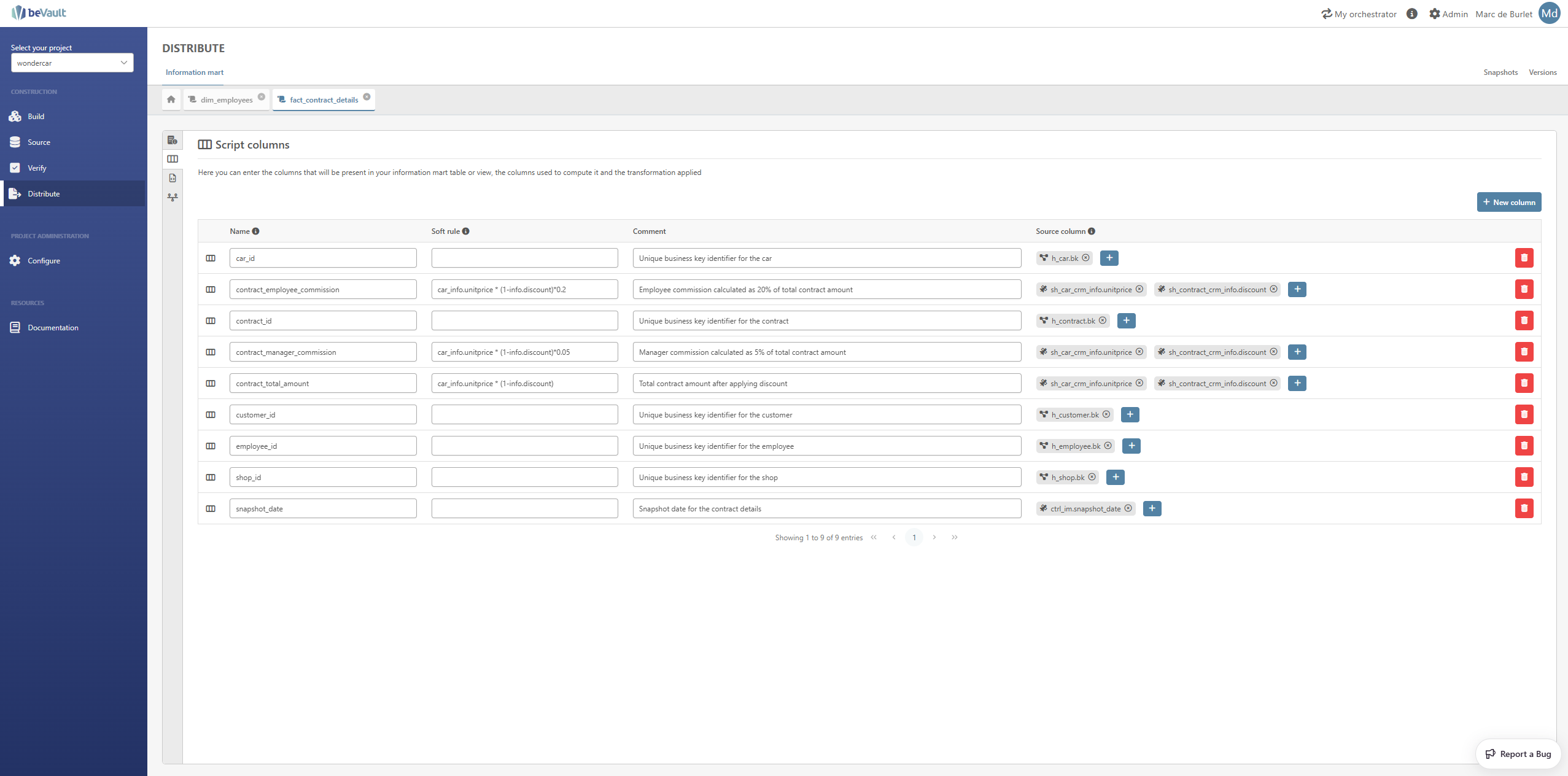Open the Versions tab
Viewport: 1568px width, 776px height.
[1542, 72]
